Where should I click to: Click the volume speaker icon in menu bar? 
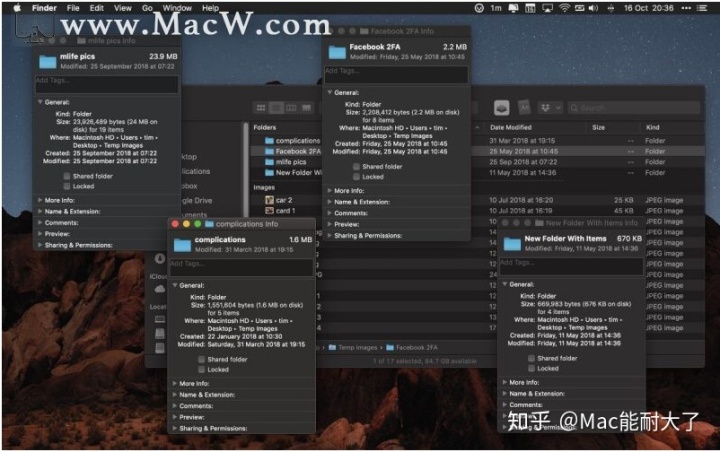pyautogui.click(x=594, y=8)
